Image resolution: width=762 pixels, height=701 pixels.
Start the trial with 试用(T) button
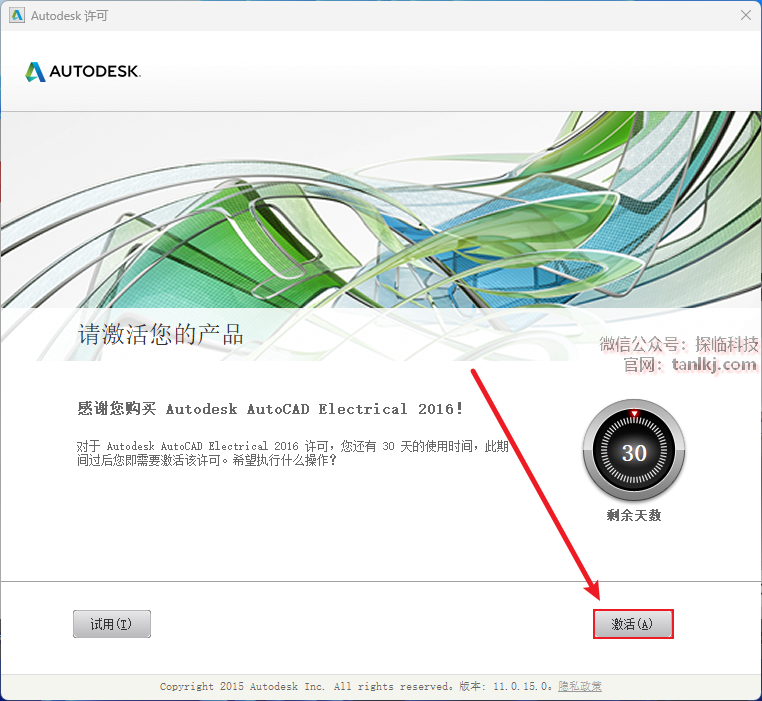tap(112, 624)
